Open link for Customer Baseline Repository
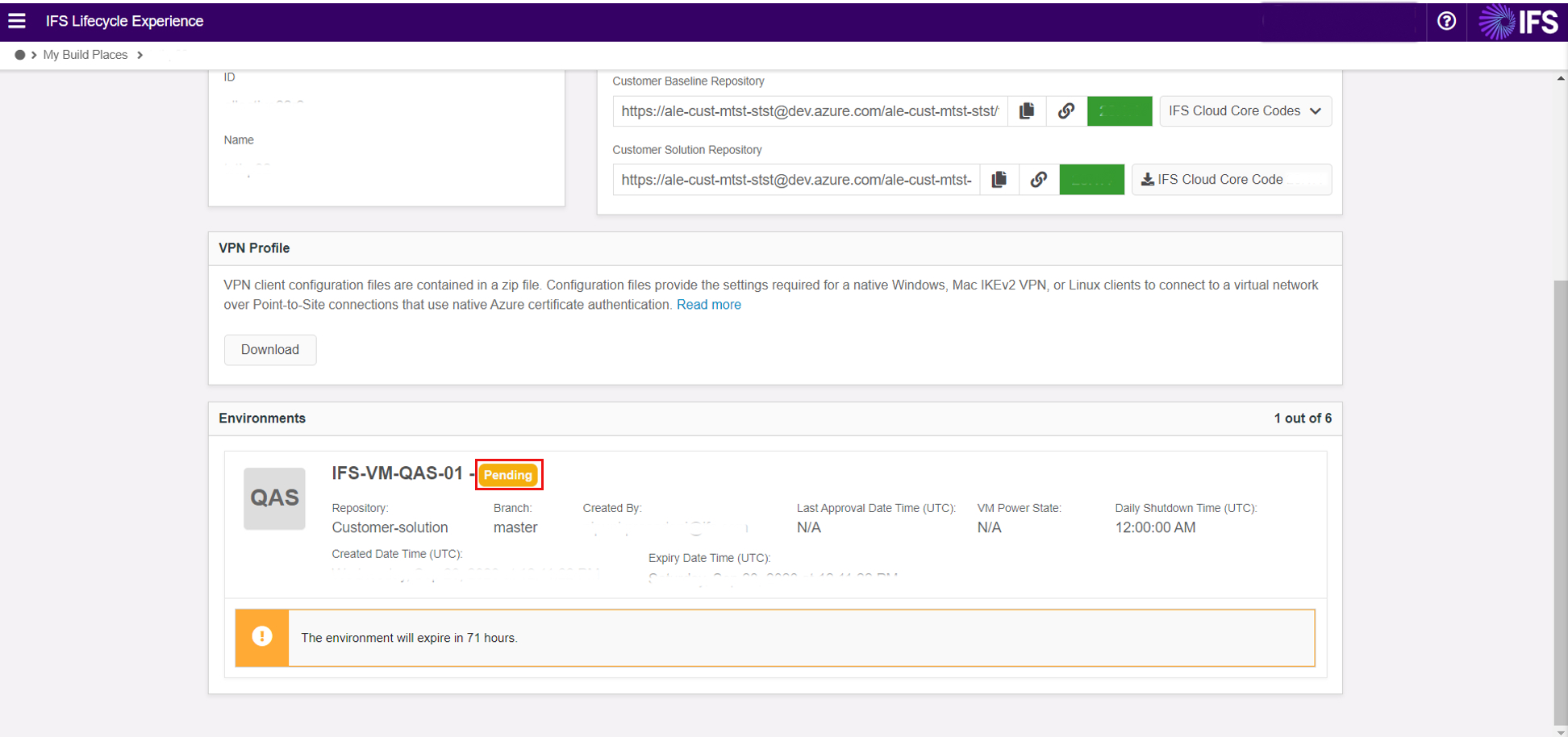The width and height of the screenshot is (1568, 737). [x=1066, y=111]
